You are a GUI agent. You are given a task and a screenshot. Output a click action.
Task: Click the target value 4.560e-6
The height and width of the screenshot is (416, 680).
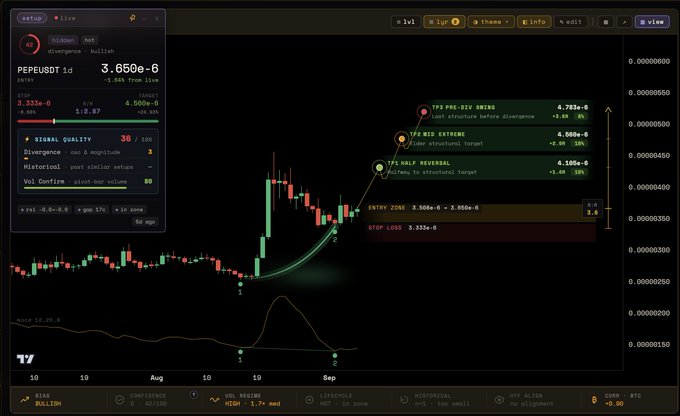coord(142,103)
